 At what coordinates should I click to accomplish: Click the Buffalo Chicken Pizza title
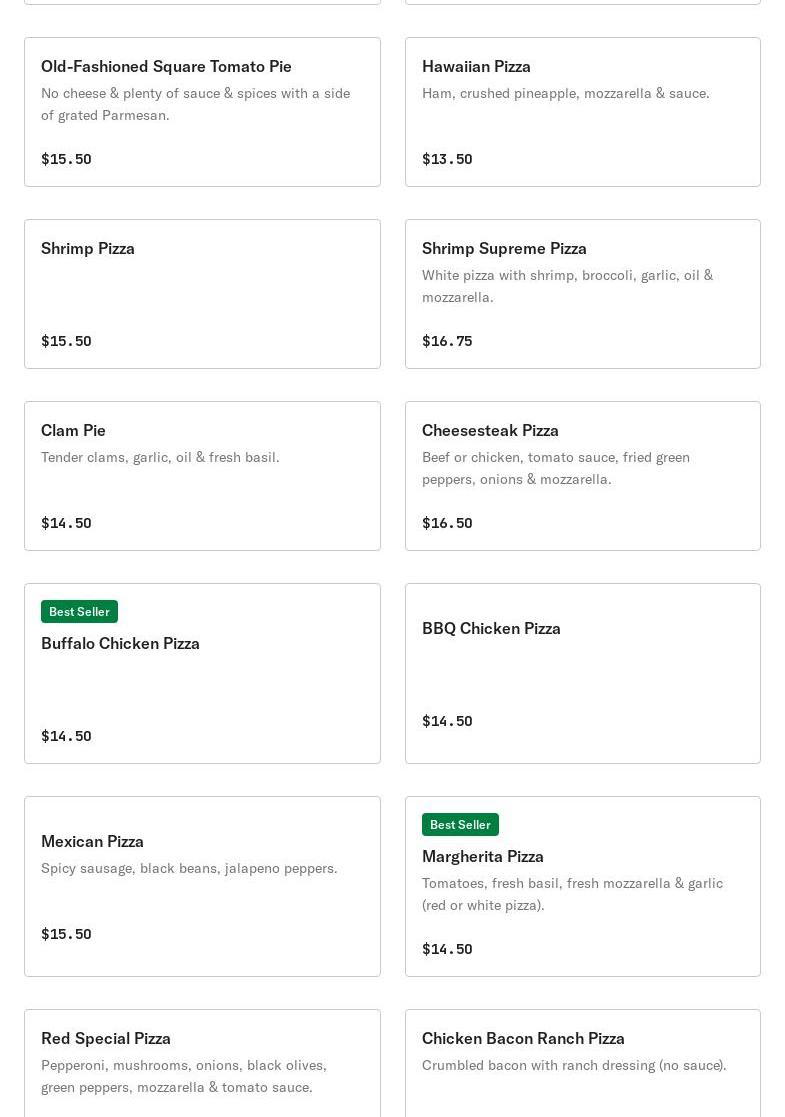click(x=120, y=643)
